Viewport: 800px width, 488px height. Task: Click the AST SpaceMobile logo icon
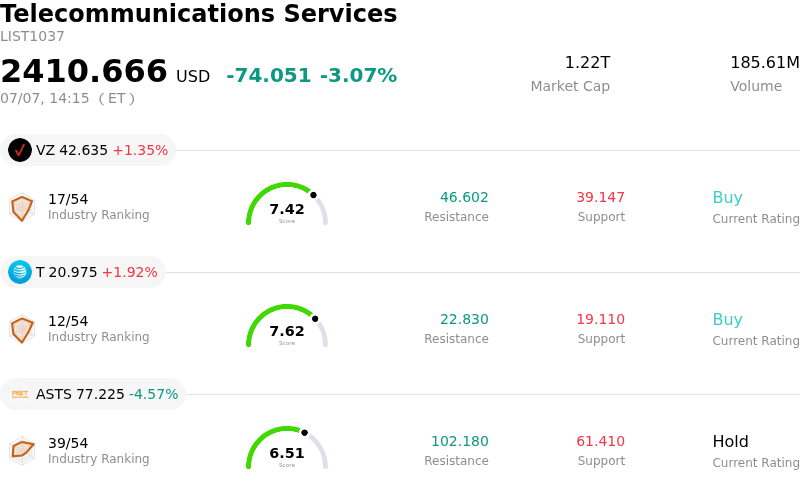point(20,394)
